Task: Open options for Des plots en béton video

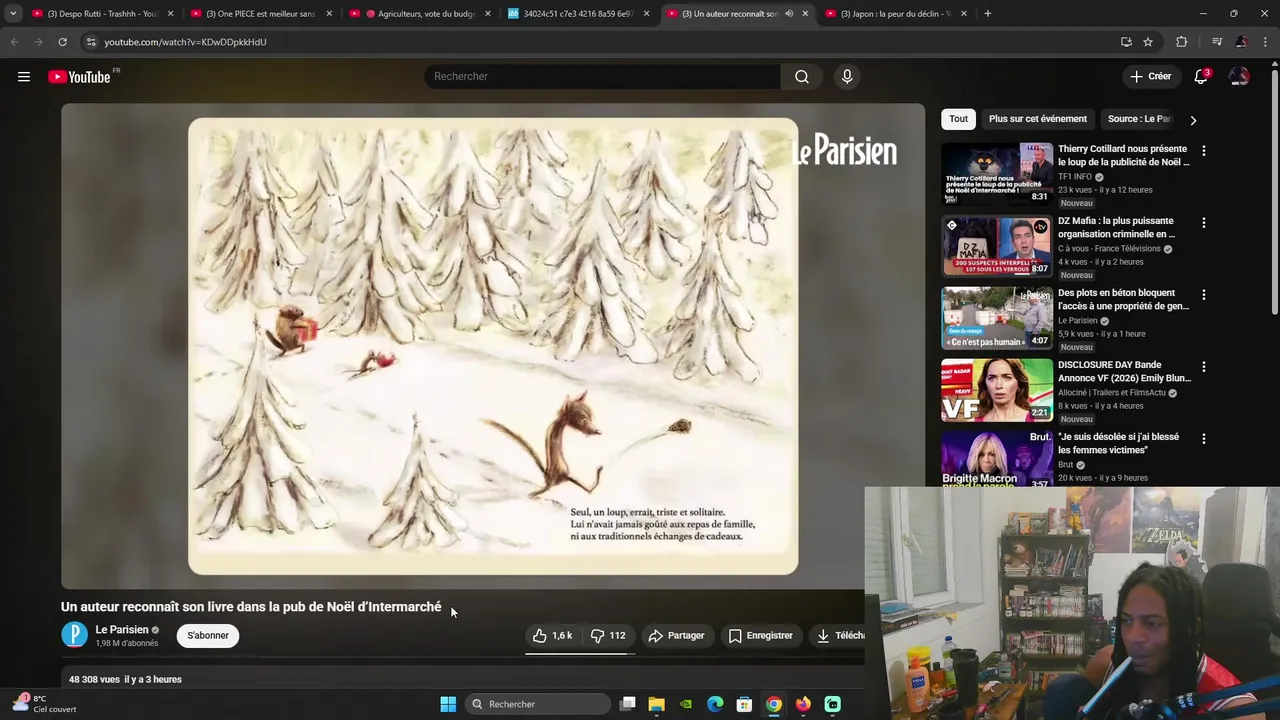Action: click(x=1203, y=295)
